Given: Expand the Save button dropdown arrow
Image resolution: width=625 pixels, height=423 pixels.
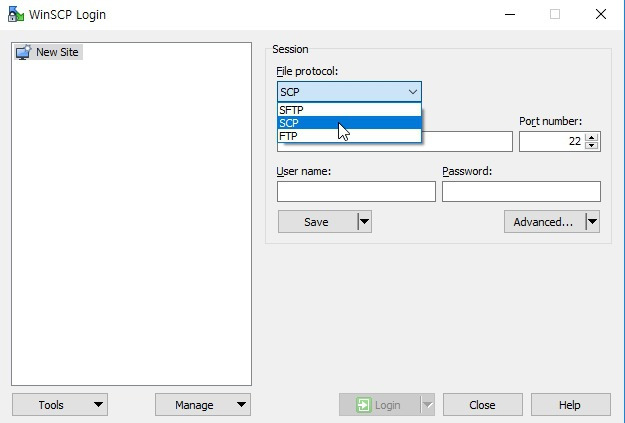Looking at the screenshot, I should pyautogui.click(x=364, y=222).
